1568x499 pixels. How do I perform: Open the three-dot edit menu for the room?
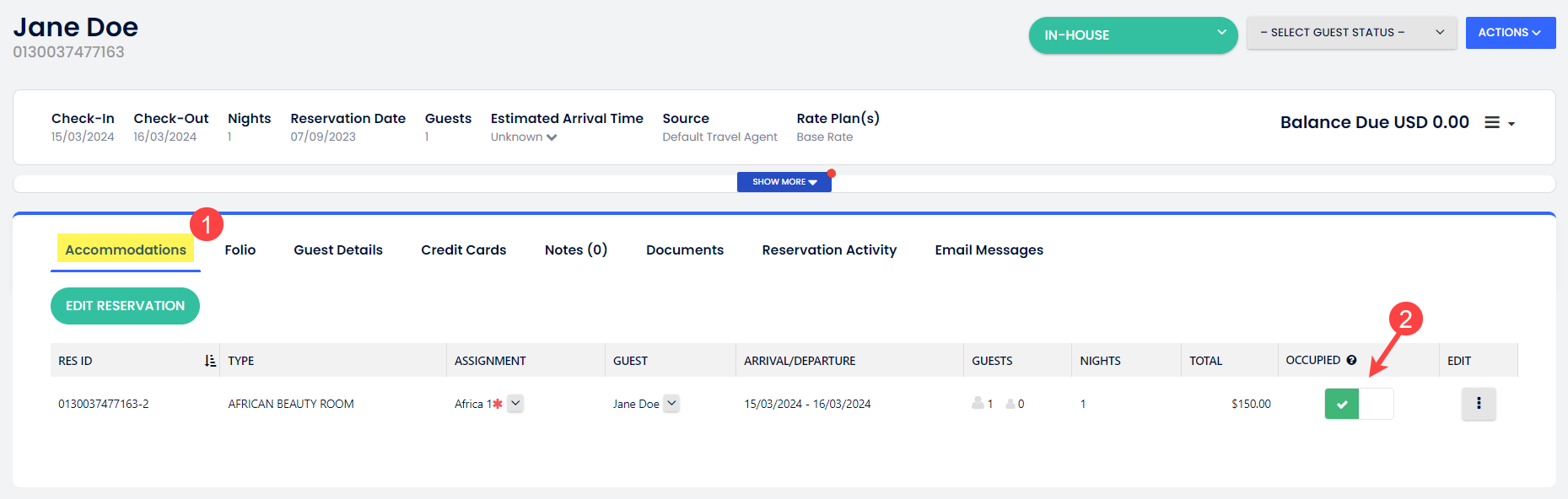pos(1478,404)
